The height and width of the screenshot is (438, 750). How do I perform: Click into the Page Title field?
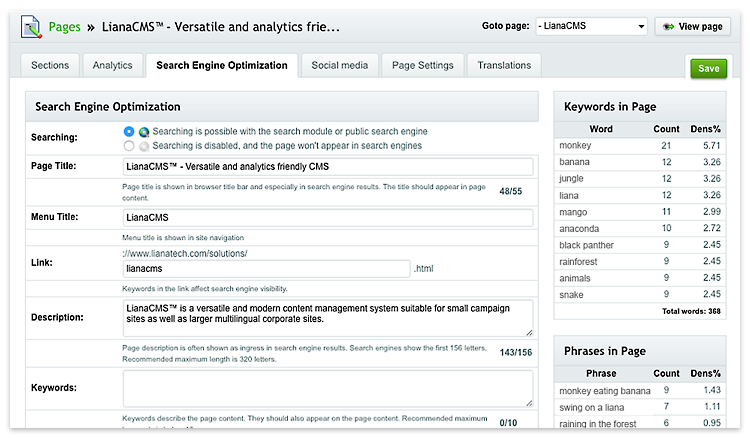328,167
